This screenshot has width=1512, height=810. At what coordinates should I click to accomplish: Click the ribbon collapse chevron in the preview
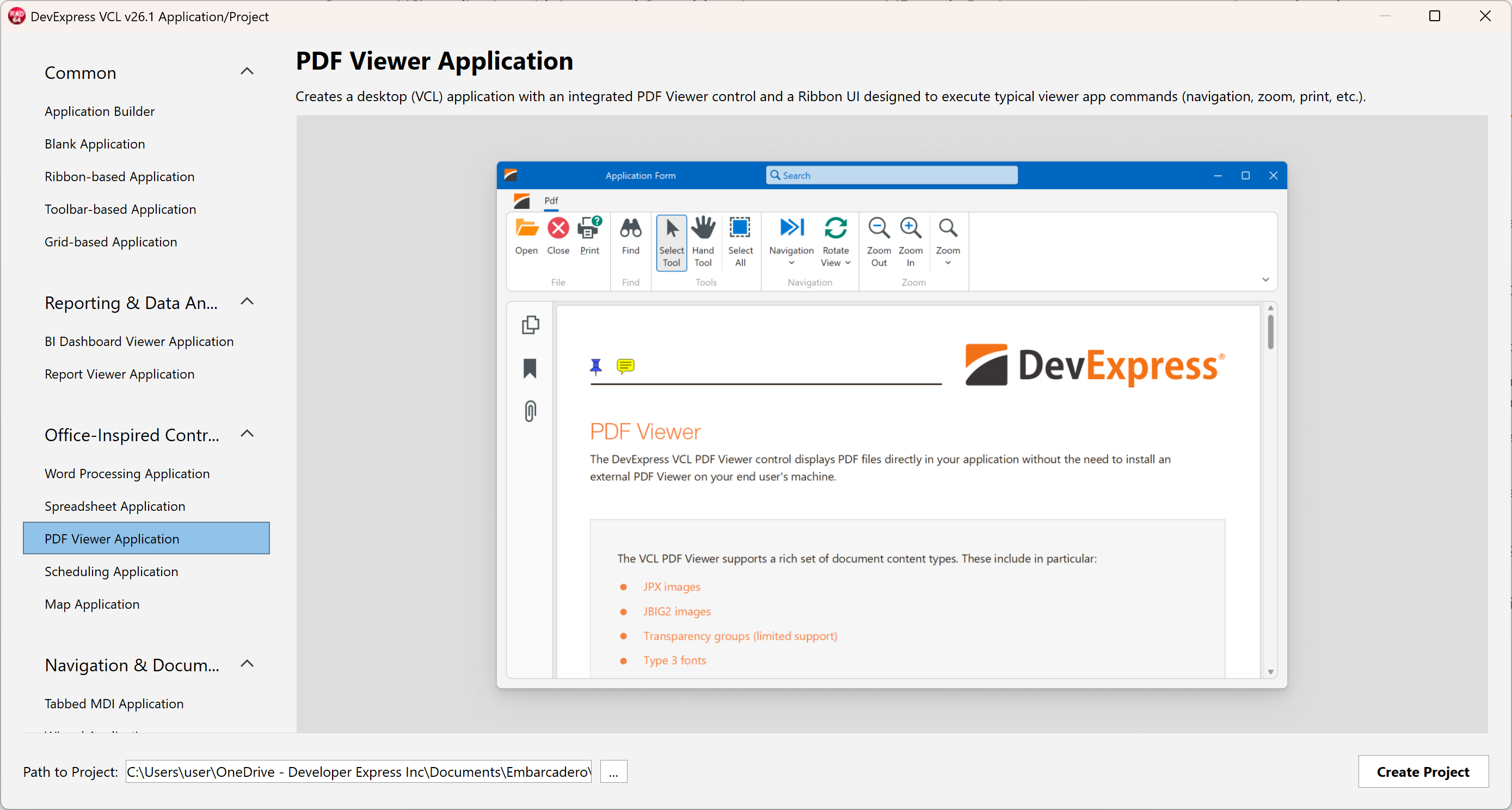click(x=1265, y=280)
